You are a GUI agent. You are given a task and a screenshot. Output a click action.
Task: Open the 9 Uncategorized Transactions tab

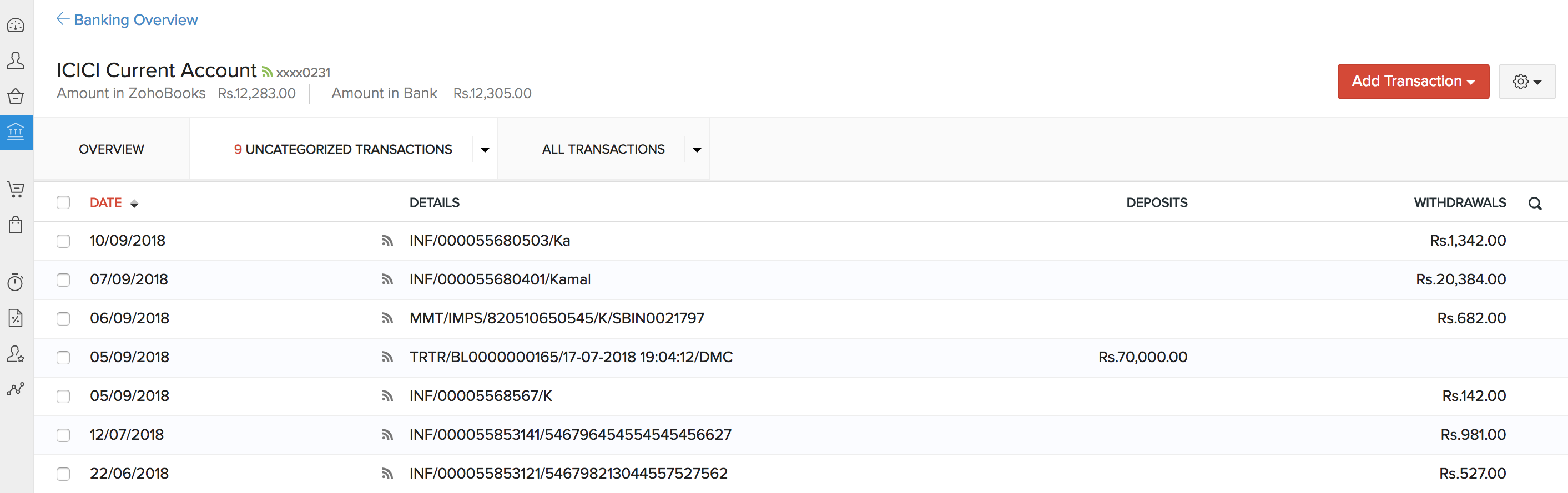[342, 150]
